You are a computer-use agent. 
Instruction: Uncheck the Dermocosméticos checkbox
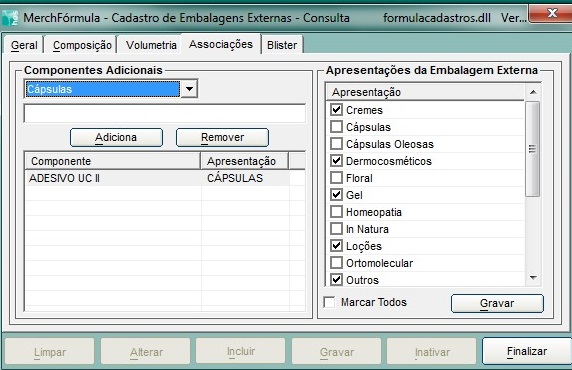point(336,161)
